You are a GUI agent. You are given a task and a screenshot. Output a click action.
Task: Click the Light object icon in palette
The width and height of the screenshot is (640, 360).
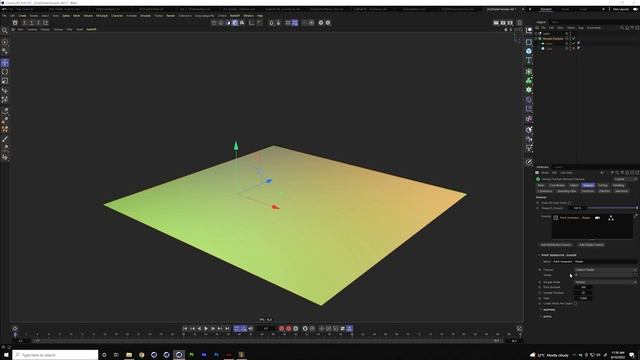point(529,148)
